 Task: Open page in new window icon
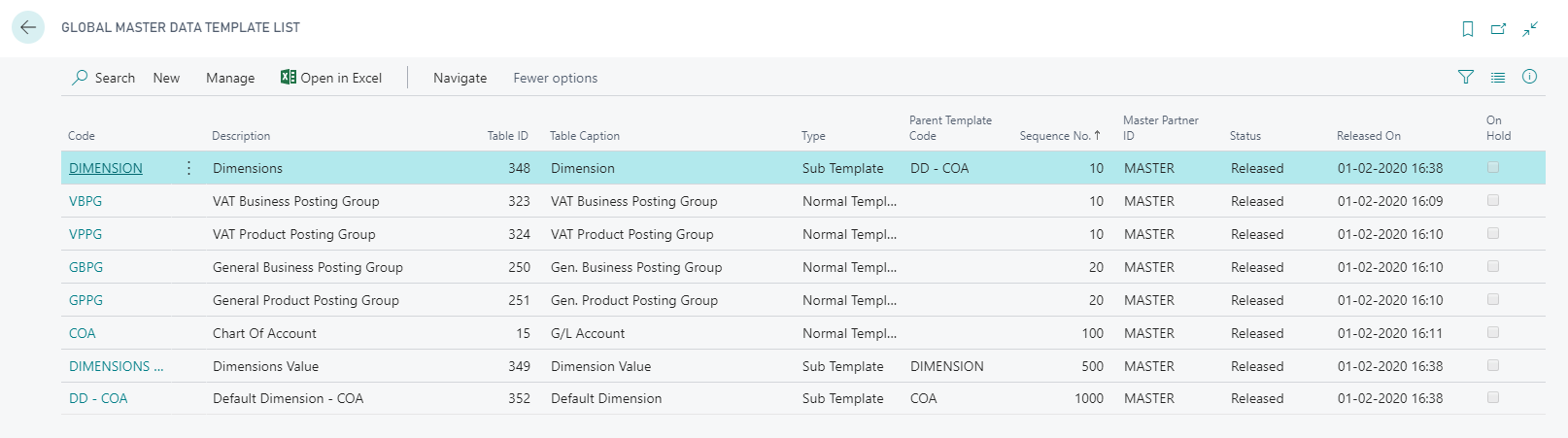1498,29
